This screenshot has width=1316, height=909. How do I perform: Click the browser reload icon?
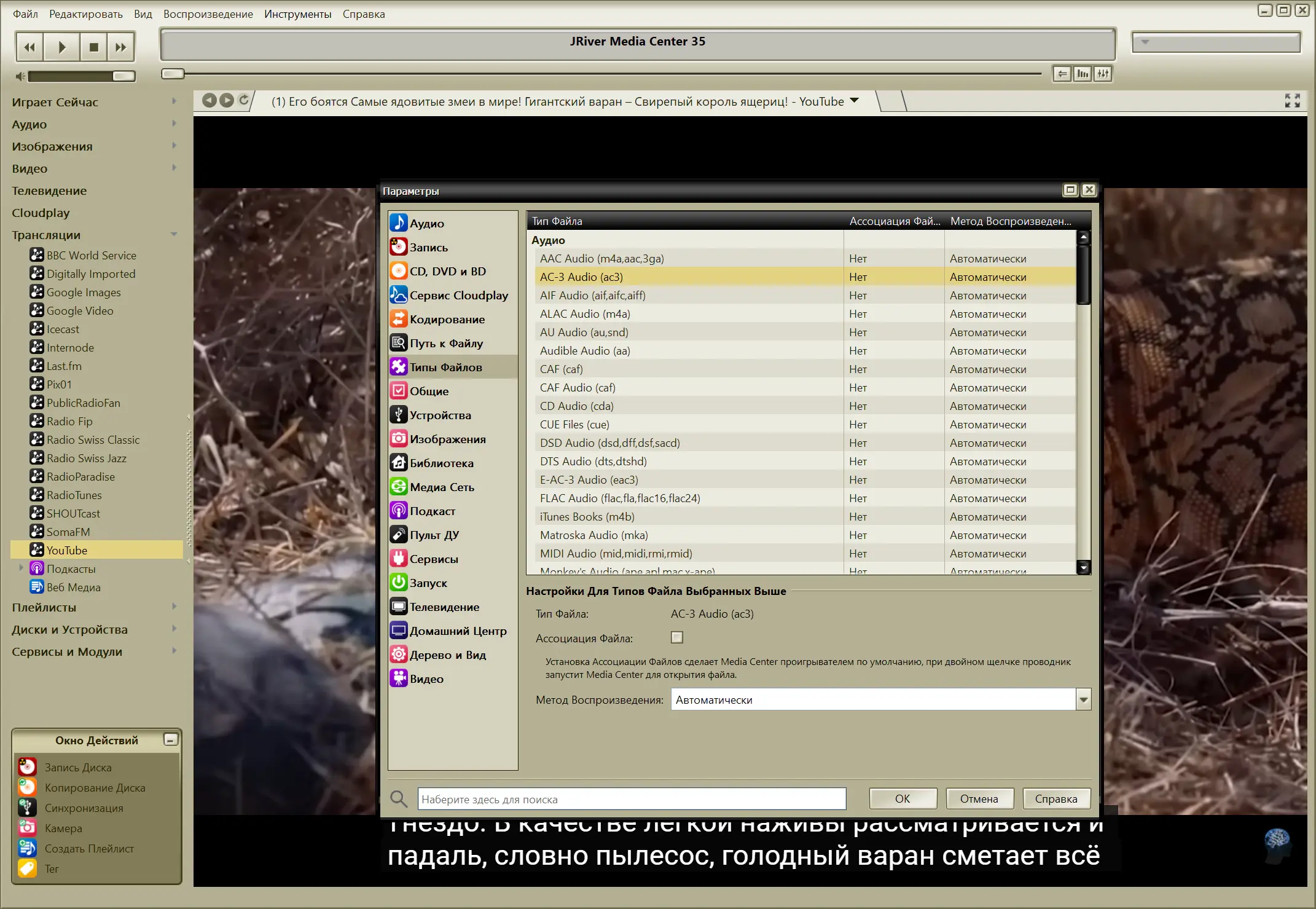[244, 100]
